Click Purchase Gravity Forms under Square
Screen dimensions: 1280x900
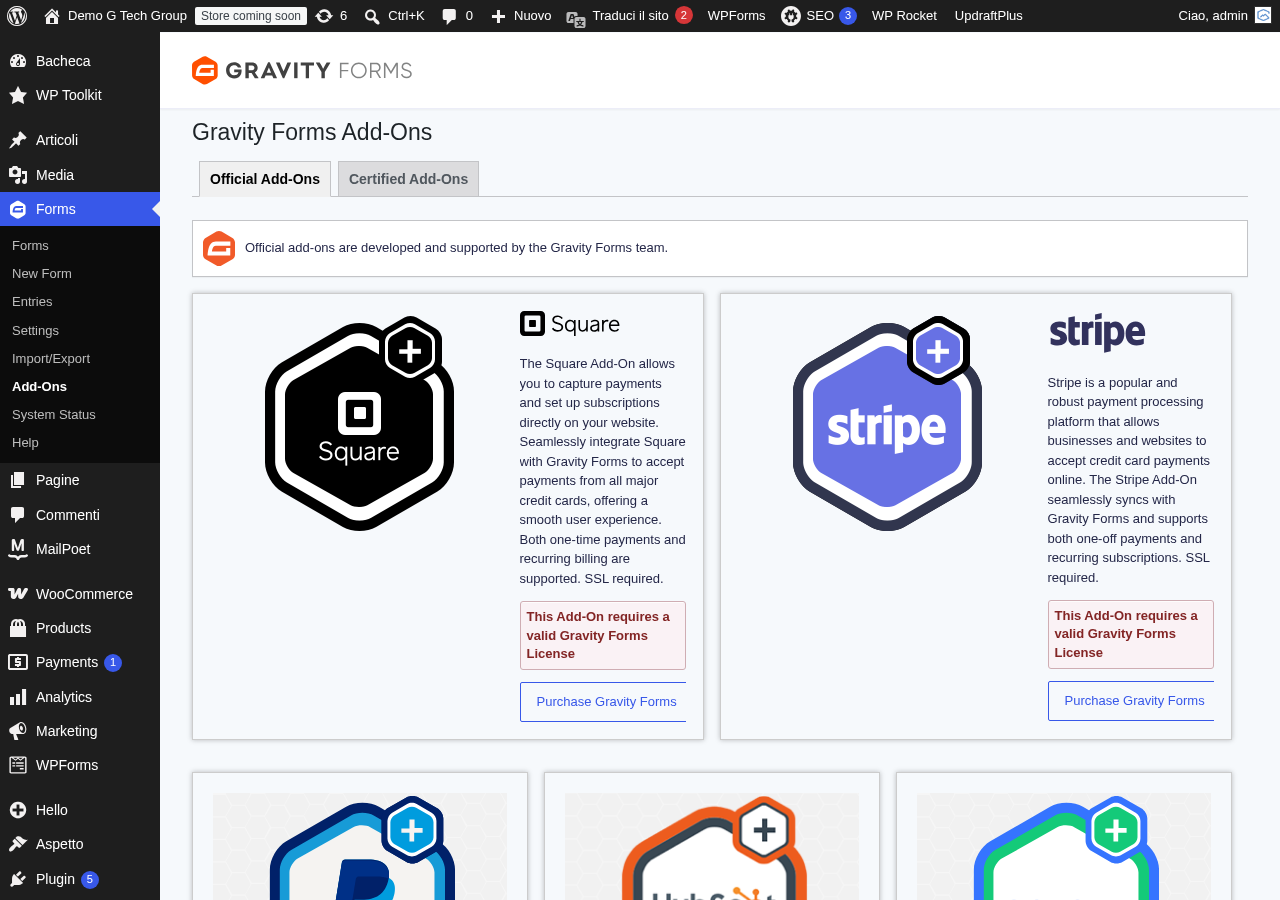(x=603, y=702)
